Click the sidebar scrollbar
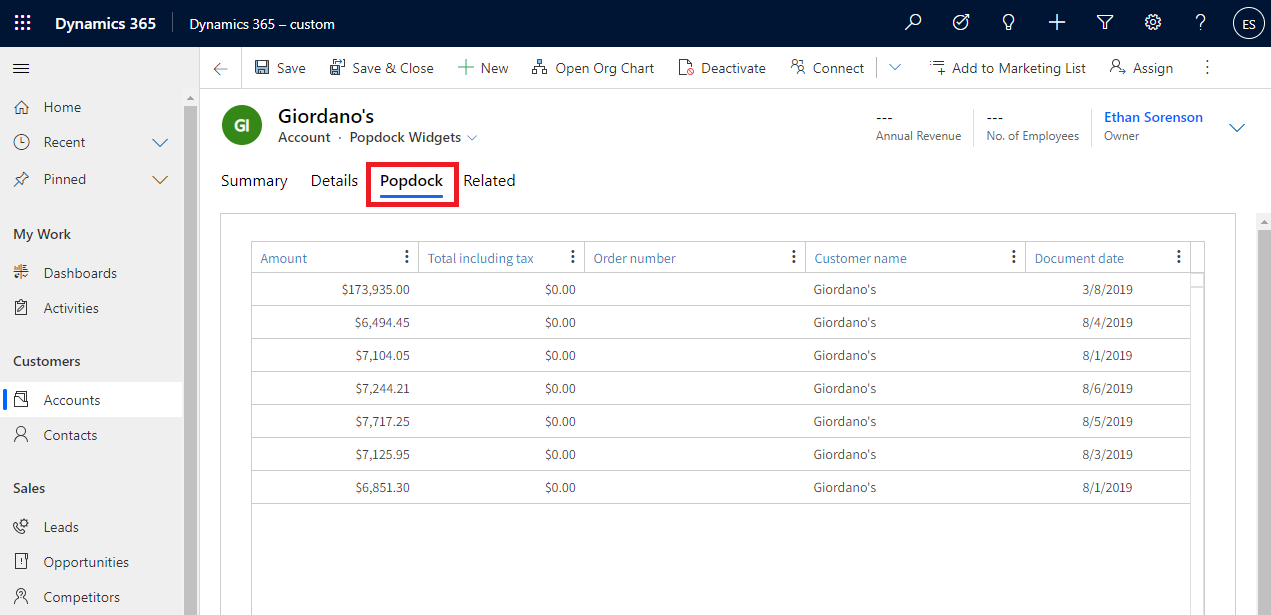Viewport: 1271px width, 615px height. pos(191,360)
